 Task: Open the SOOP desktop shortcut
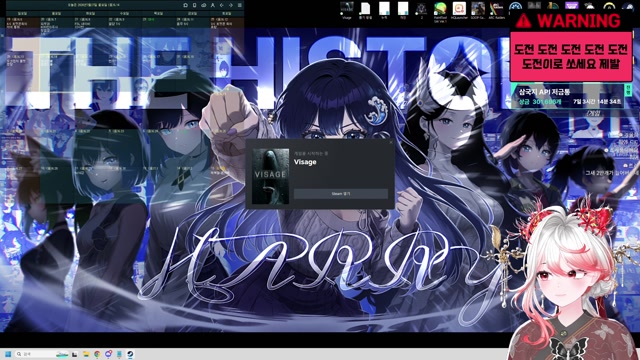coord(478,10)
